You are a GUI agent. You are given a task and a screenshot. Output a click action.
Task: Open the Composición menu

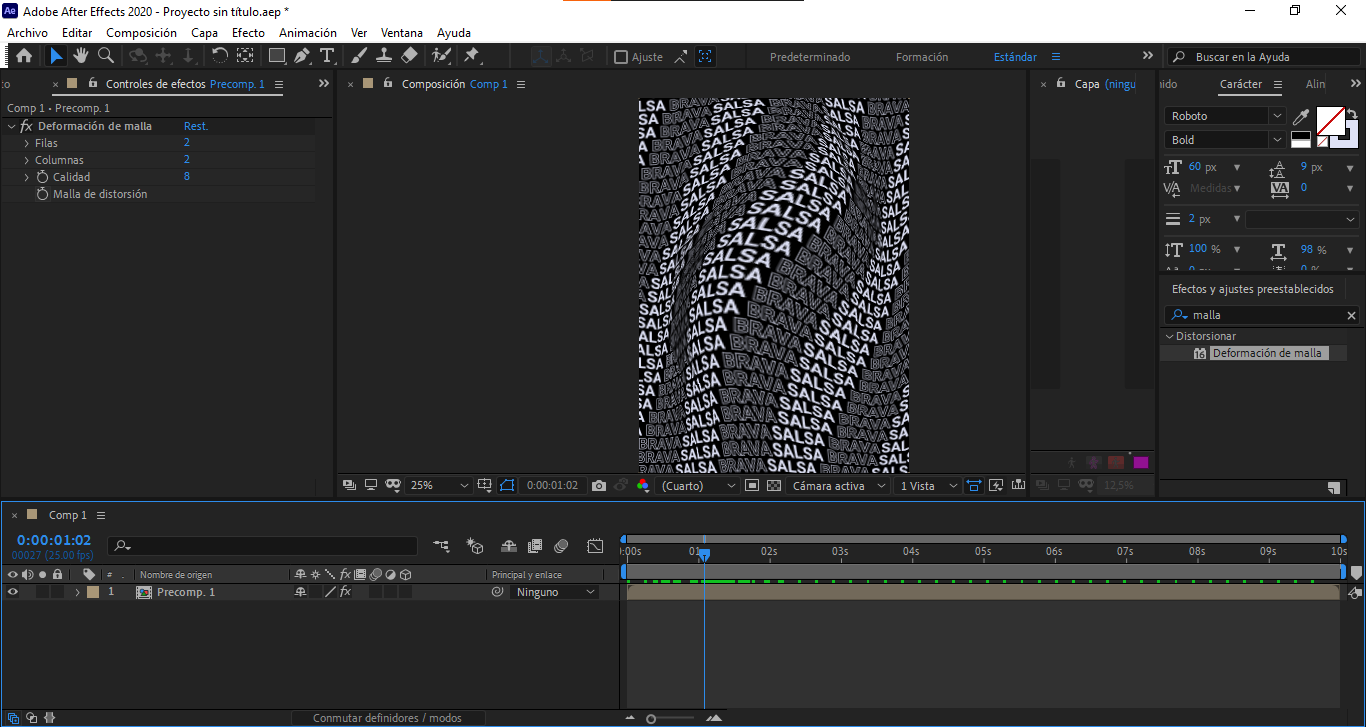[x=141, y=33]
